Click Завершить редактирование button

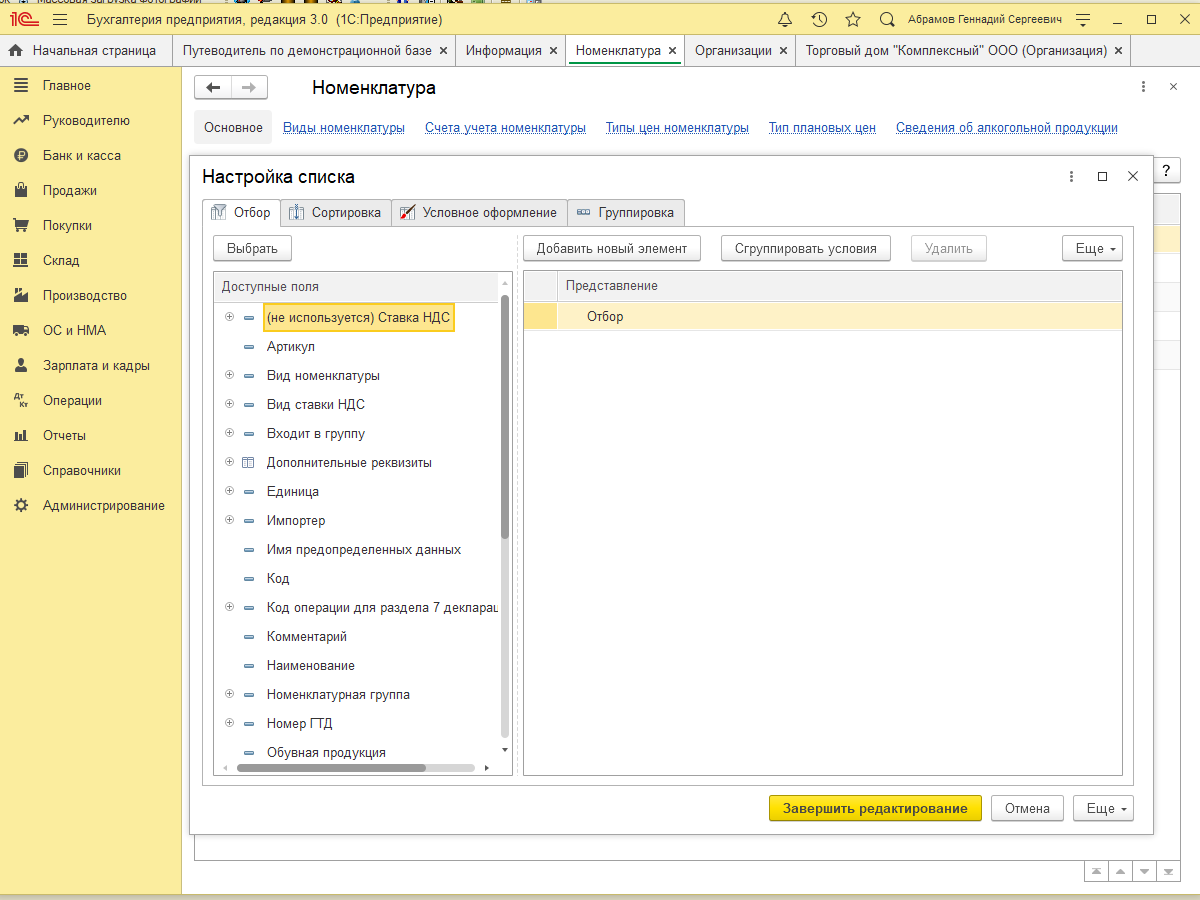(x=875, y=809)
